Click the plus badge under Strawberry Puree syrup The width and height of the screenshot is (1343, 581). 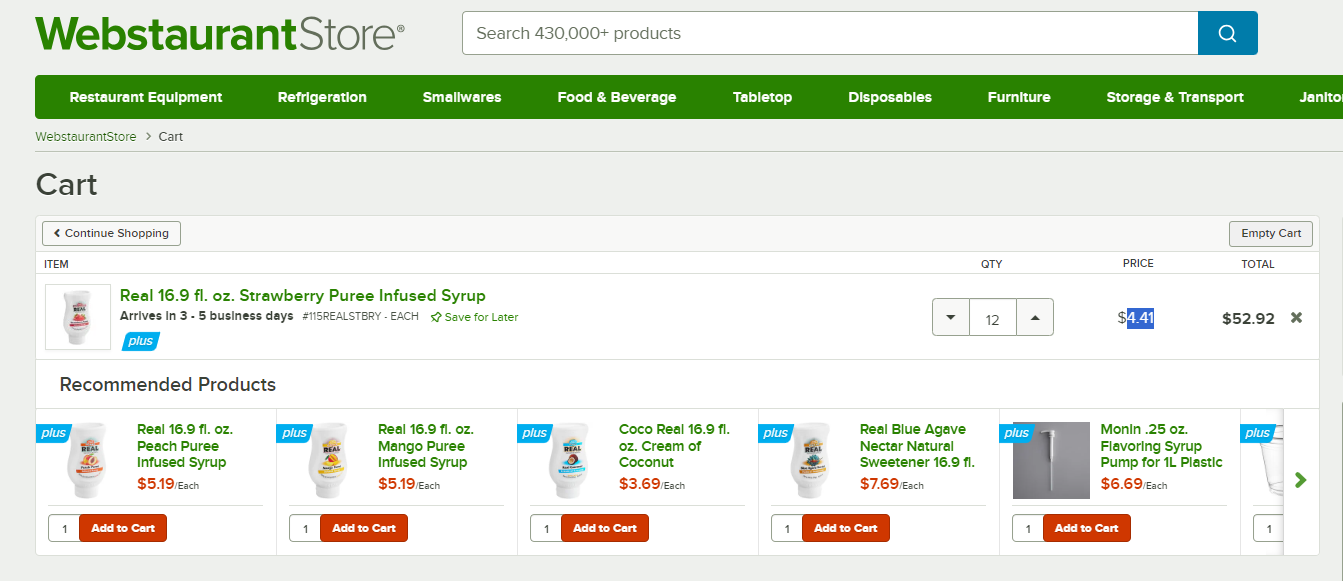click(x=141, y=341)
